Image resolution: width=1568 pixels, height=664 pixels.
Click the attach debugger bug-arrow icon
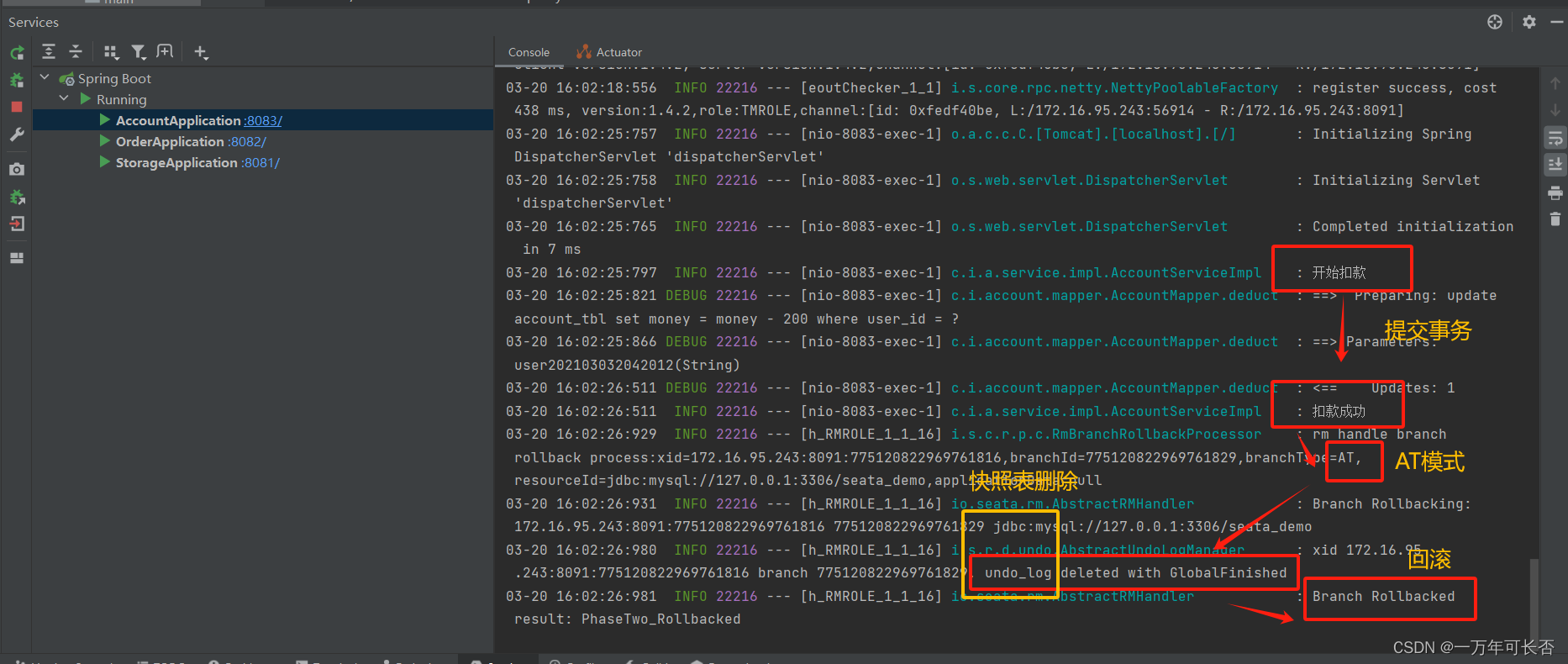coord(17,197)
